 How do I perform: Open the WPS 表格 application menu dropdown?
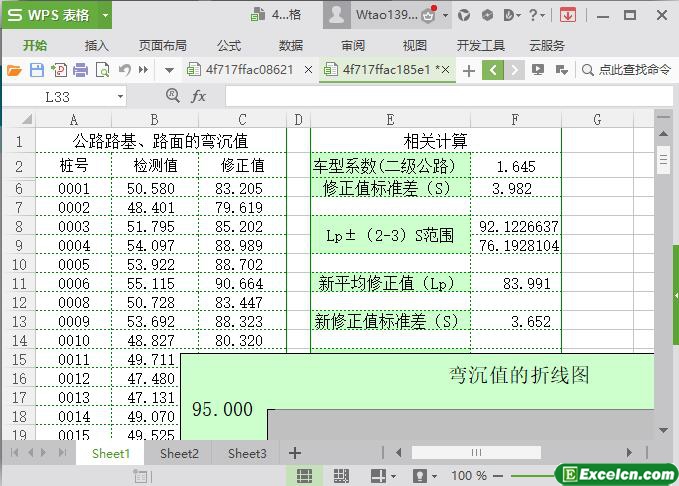click(x=105, y=16)
